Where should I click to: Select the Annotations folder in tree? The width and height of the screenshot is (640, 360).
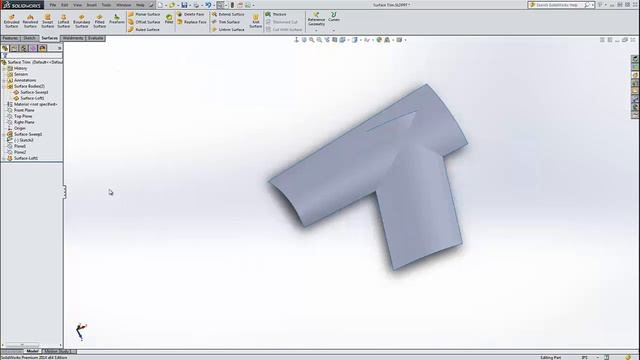point(25,80)
